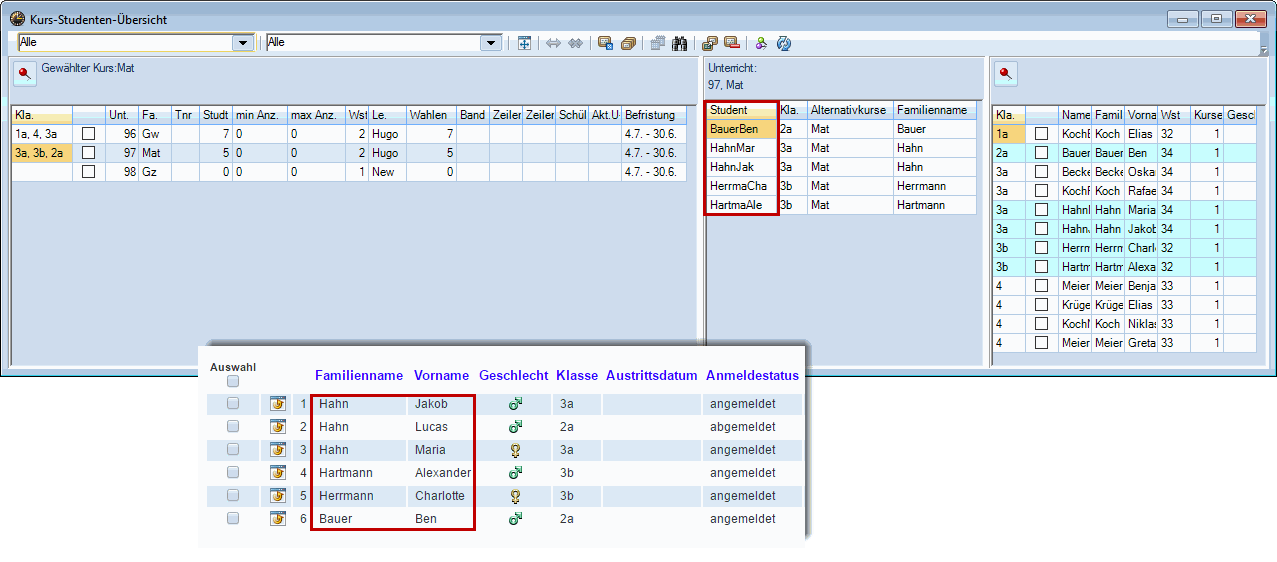Click the course cards with arrow icon

tap(710, 43)
